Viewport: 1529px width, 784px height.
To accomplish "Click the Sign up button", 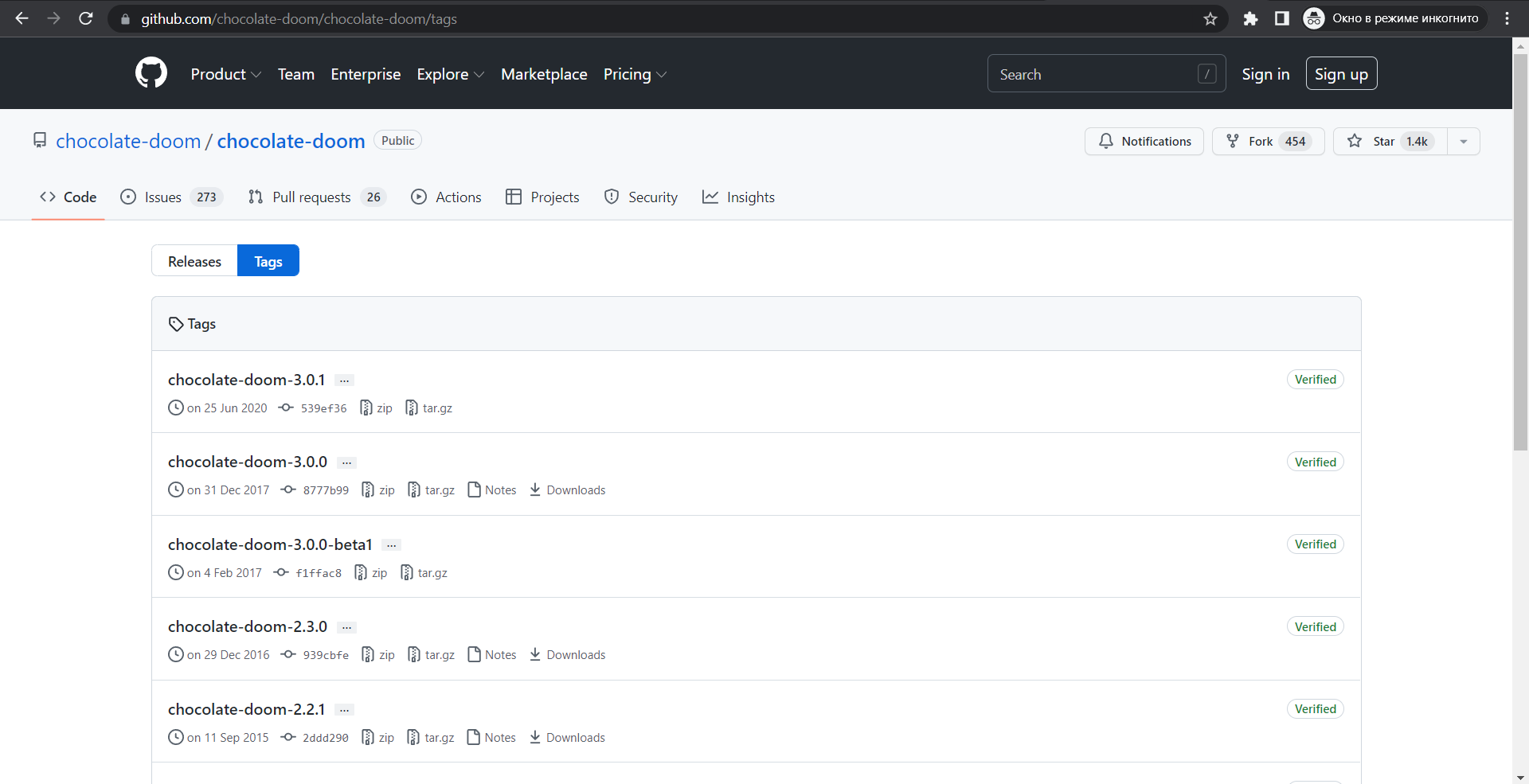I will coord(1341,73).
